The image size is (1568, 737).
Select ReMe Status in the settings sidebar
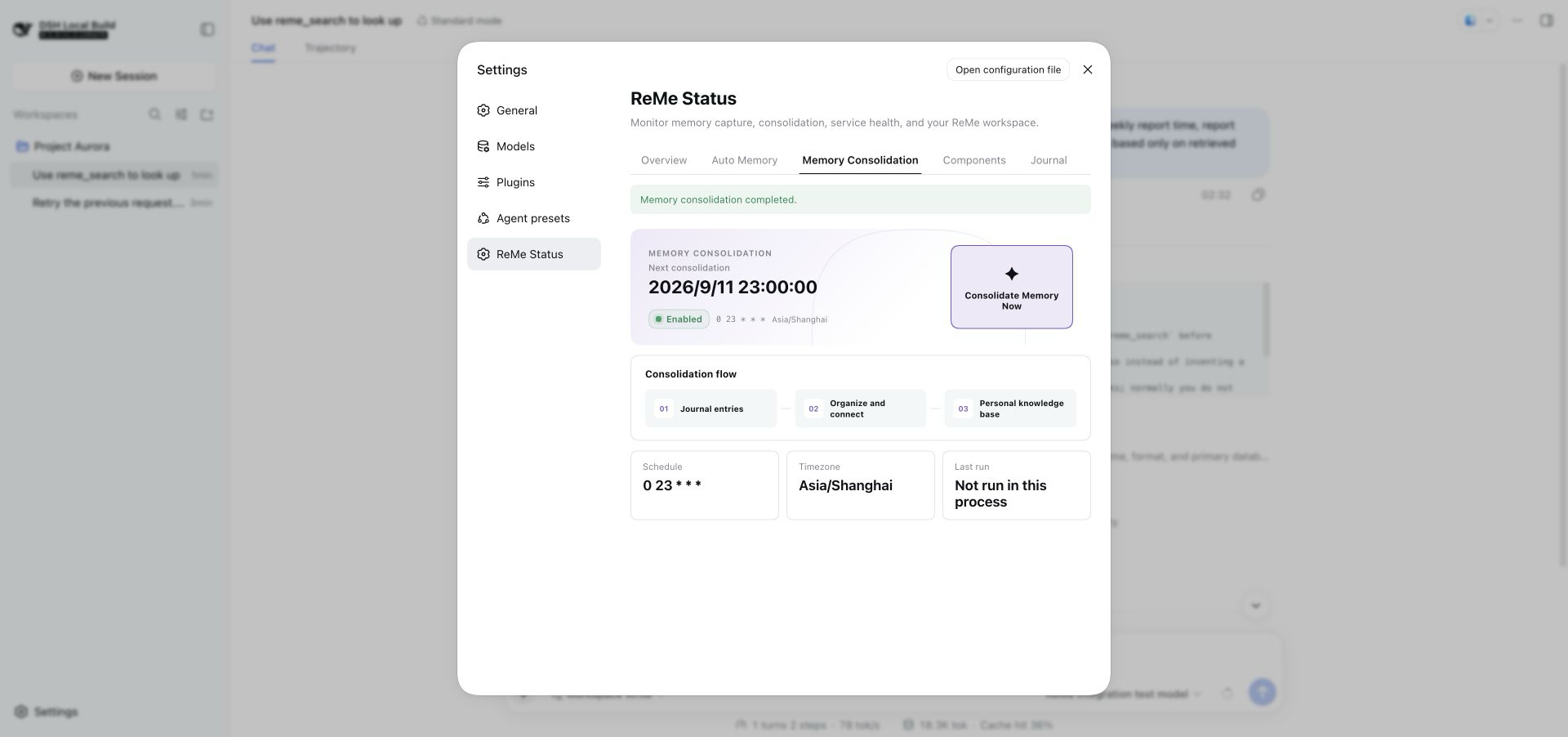(534, 254)
